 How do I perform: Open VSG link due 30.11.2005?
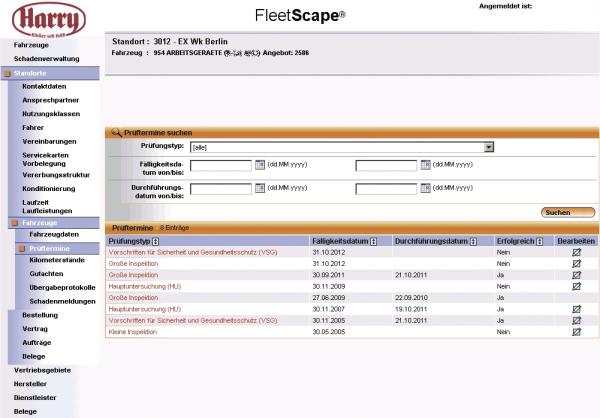pyautogui.click(x=193, y=321)
